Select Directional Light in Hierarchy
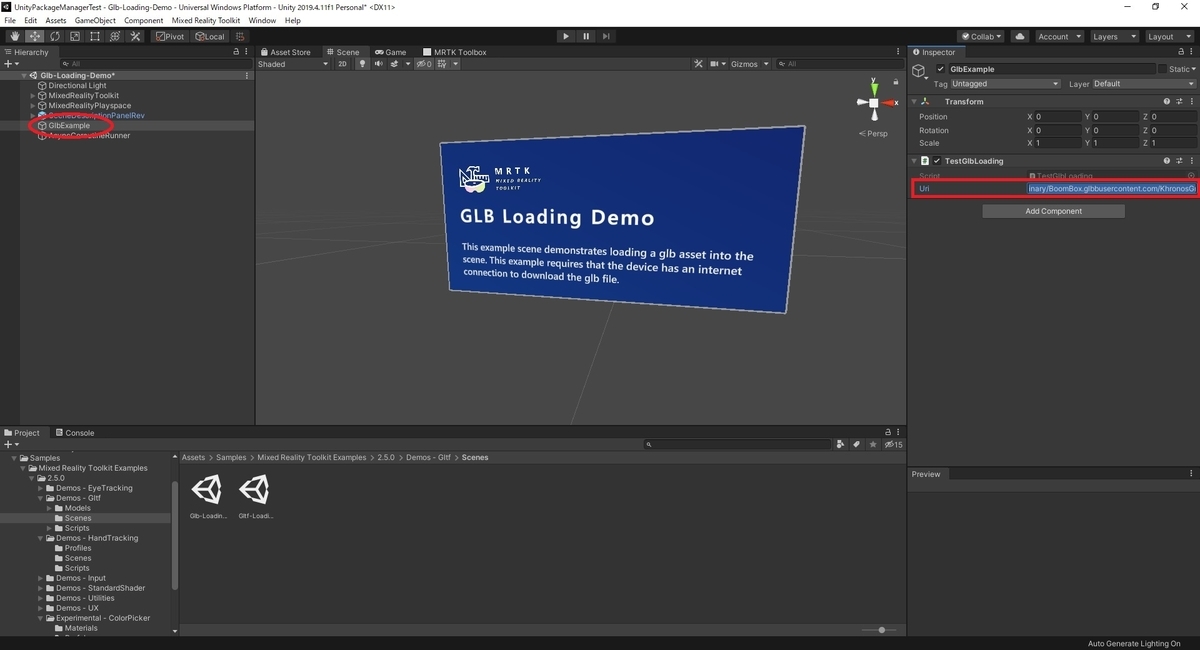The width and height of the screenshot is (1200, 650). tap(77, 86)
